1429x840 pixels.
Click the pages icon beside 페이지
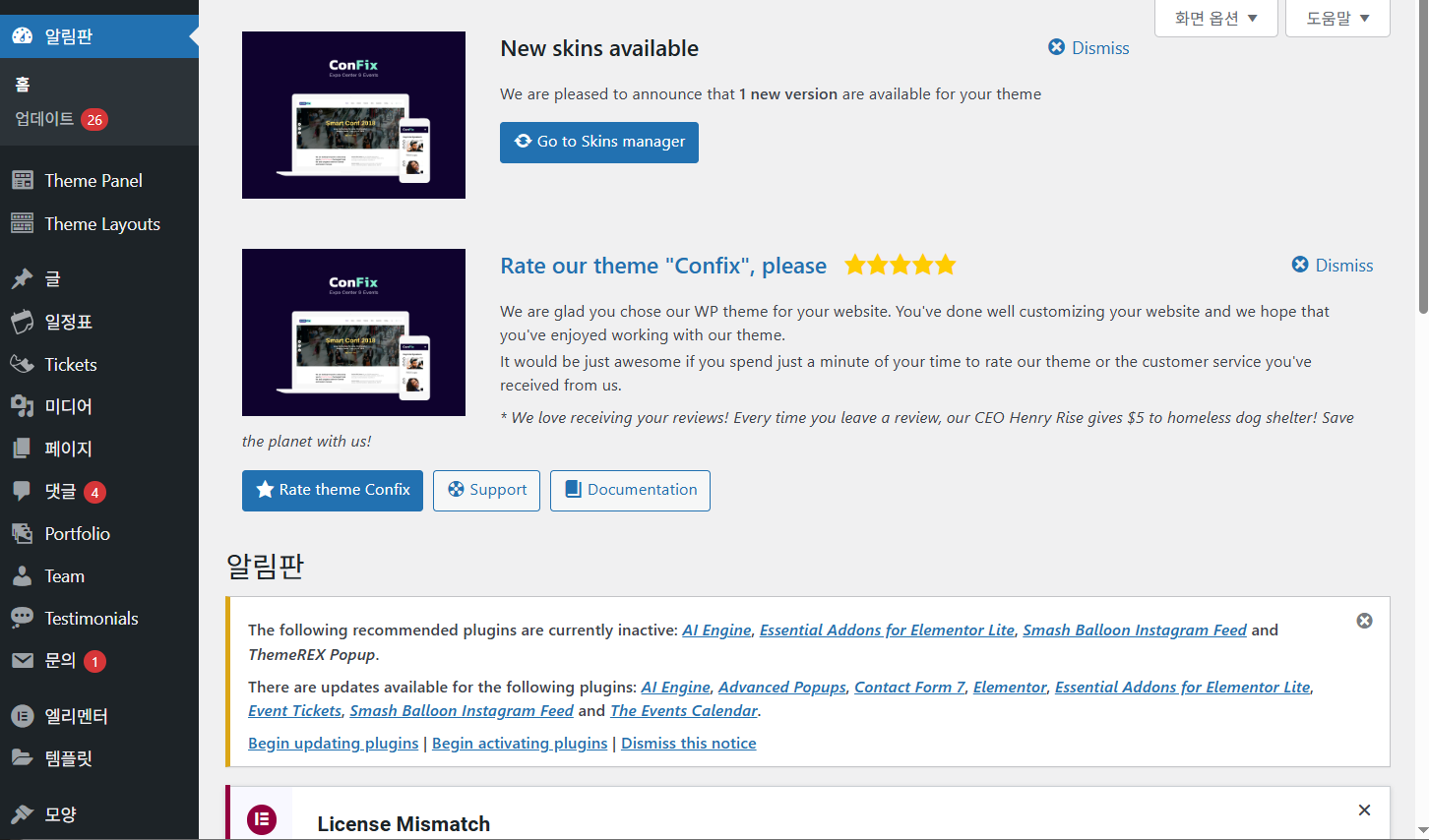23,449
